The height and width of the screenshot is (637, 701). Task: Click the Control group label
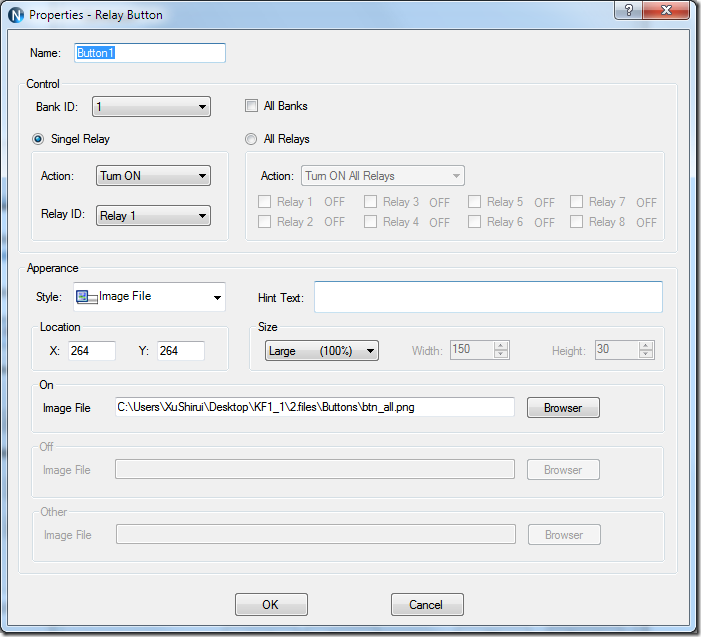pos(43,84)
